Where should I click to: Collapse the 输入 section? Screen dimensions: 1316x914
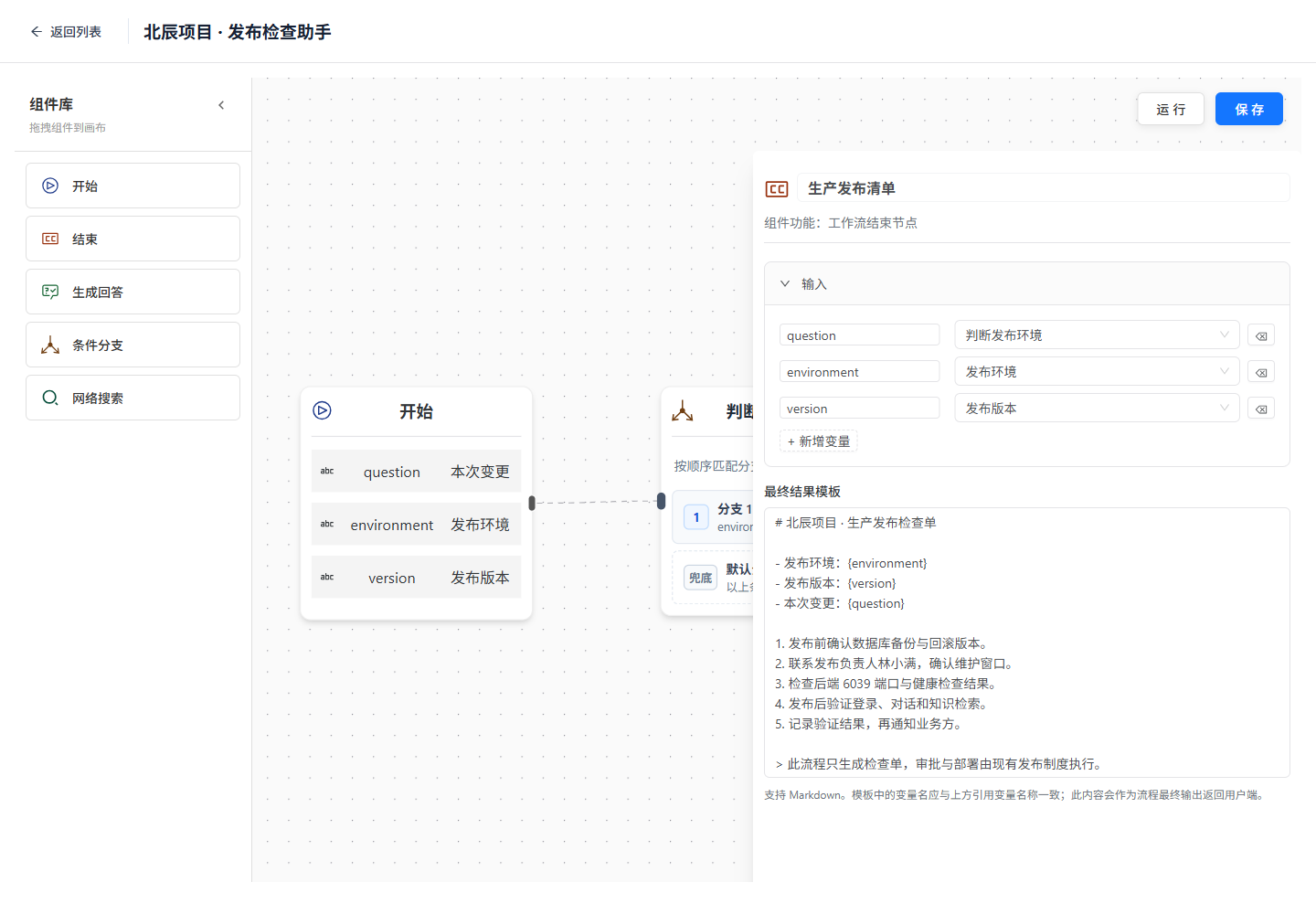(x=785, y=284)
